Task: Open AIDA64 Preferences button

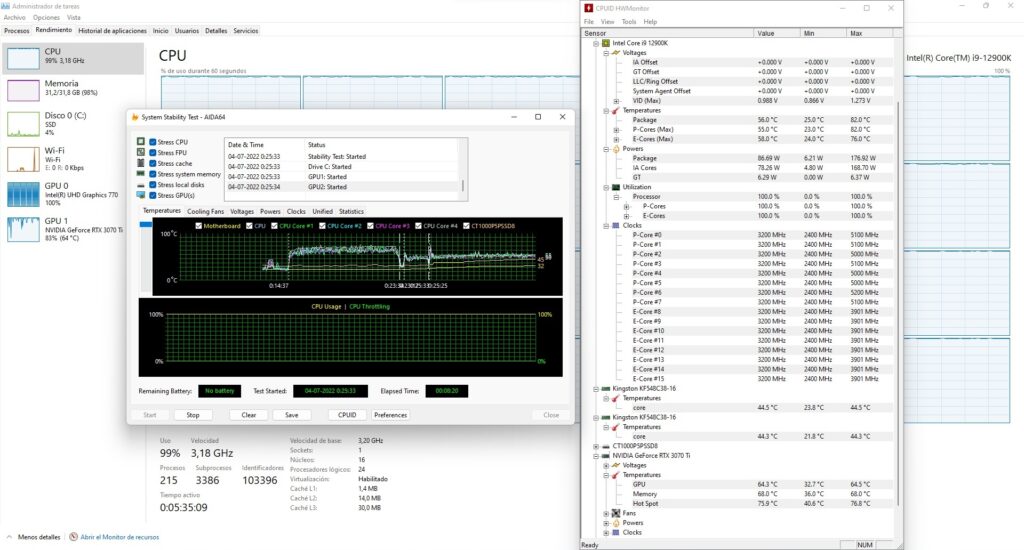Action: point(390,414)
